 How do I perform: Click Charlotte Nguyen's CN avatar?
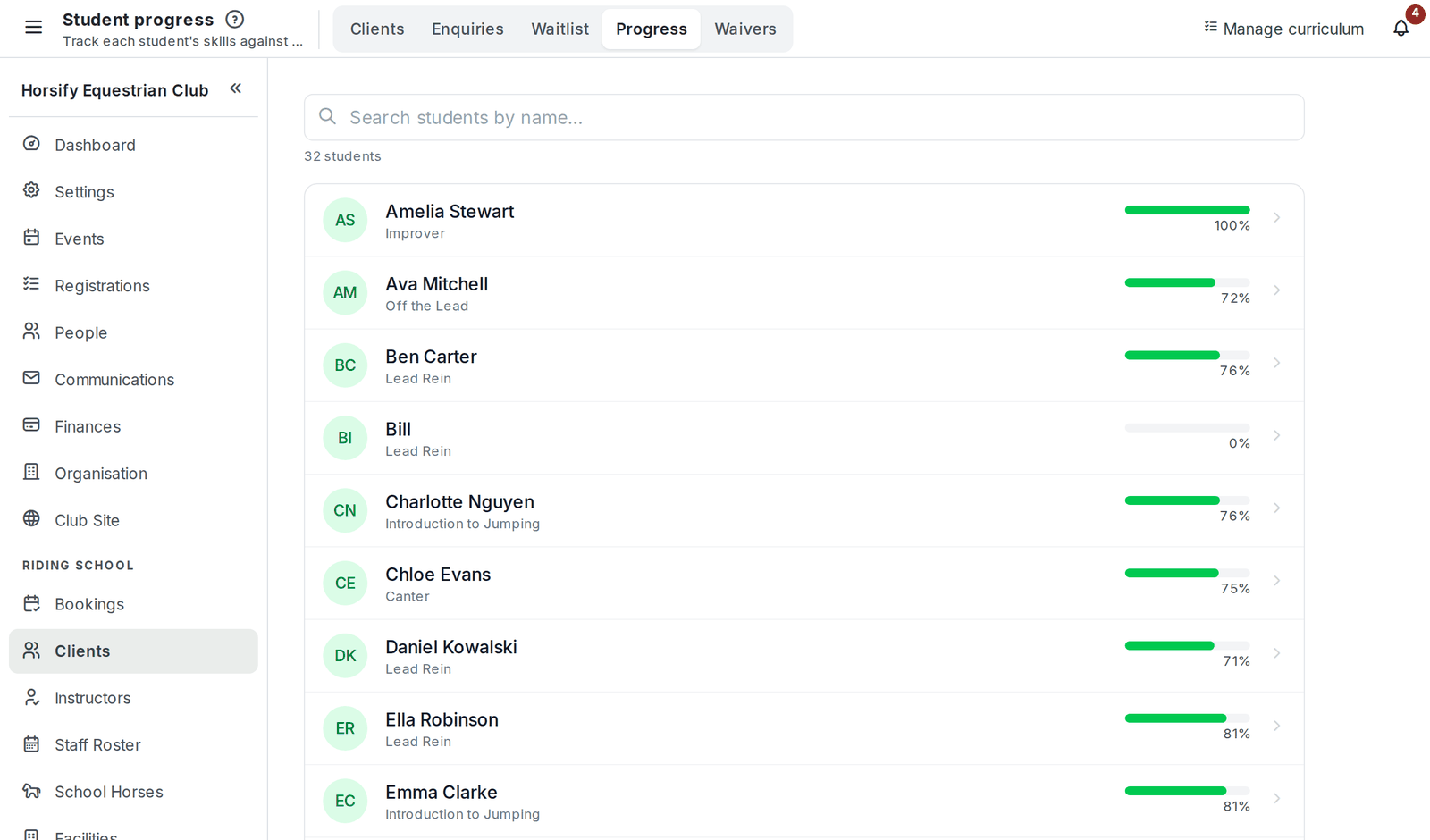[x=345, y=510]
